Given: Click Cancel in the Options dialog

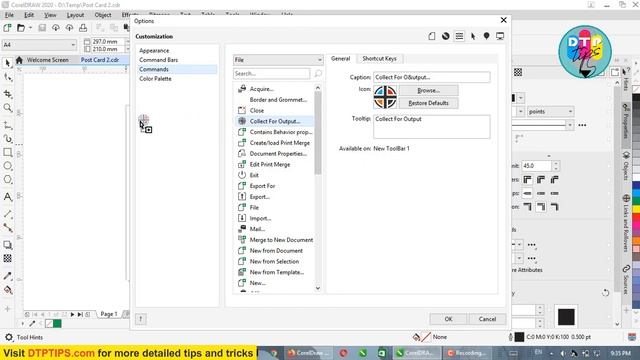Looking at the screenshot, I should pos(487,319).
